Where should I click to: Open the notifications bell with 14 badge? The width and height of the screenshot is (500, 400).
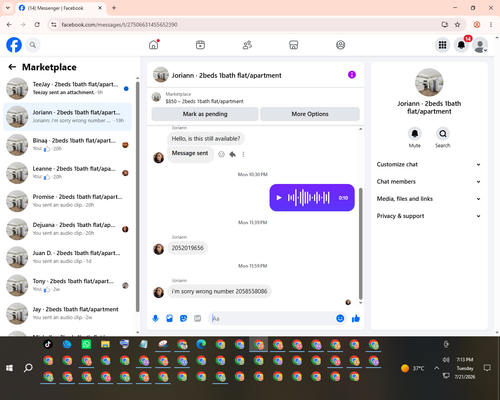pyautogui.click(x=461, y=45)
